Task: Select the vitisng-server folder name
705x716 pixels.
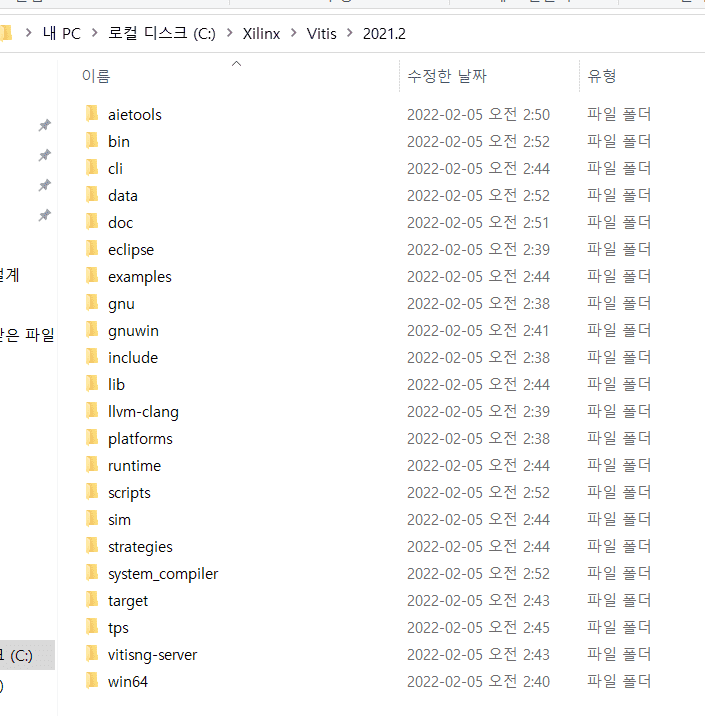Action: (x=153, y=654)
